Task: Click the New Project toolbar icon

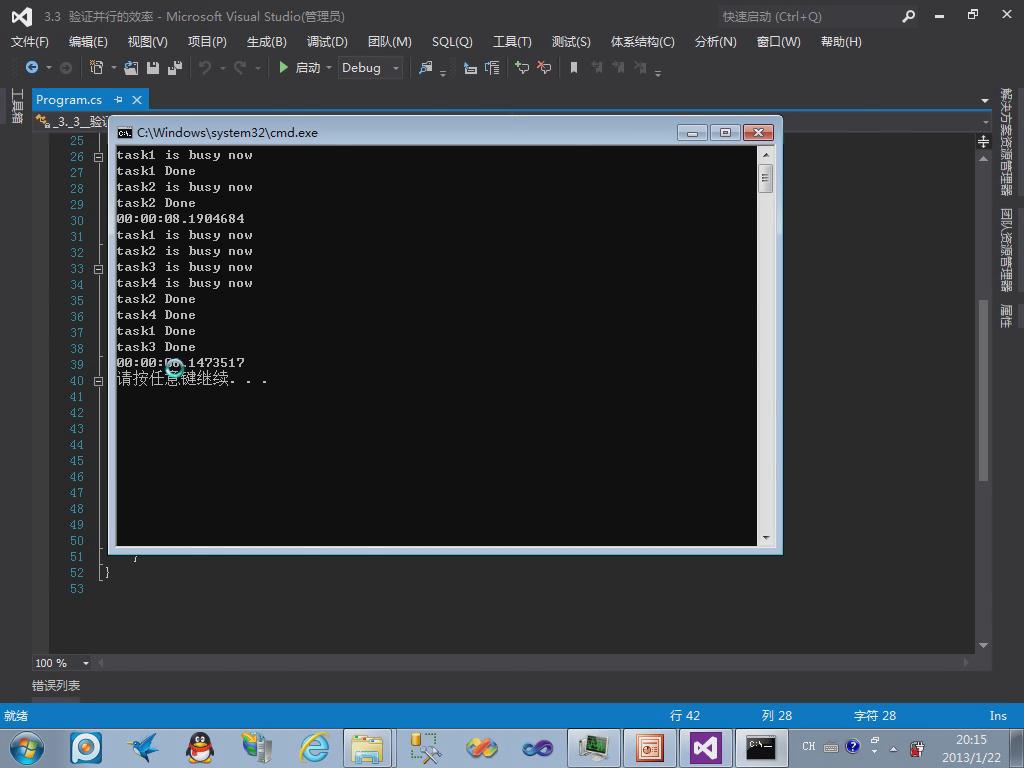Action: coord(97,67)
